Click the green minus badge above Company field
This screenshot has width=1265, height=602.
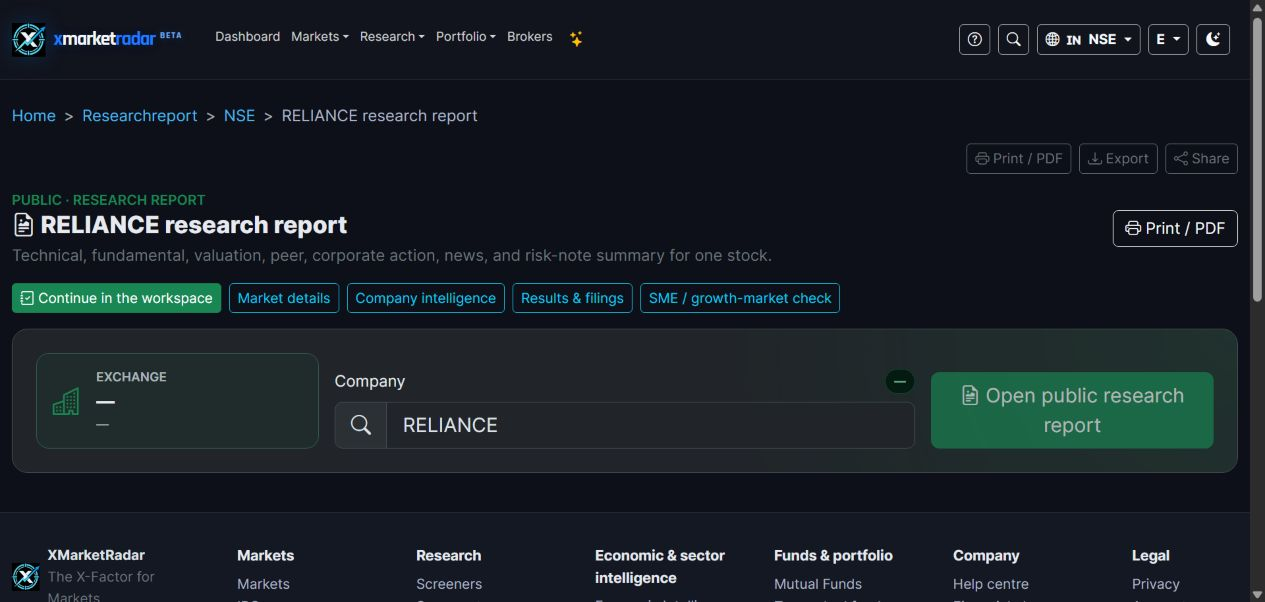[x=899, y=381]
